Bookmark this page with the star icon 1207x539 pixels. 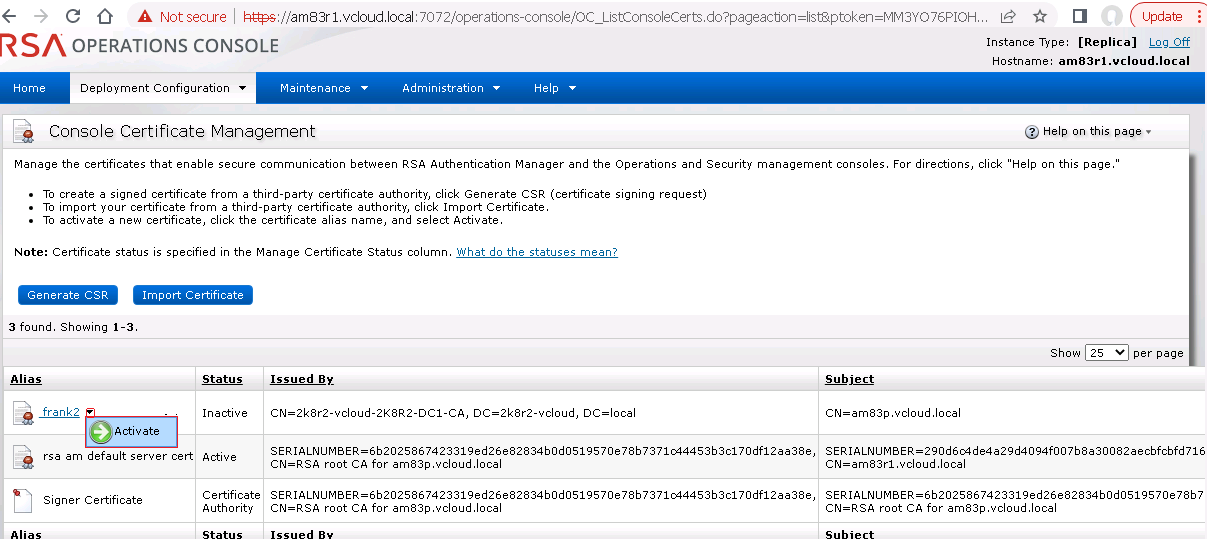1040,16
